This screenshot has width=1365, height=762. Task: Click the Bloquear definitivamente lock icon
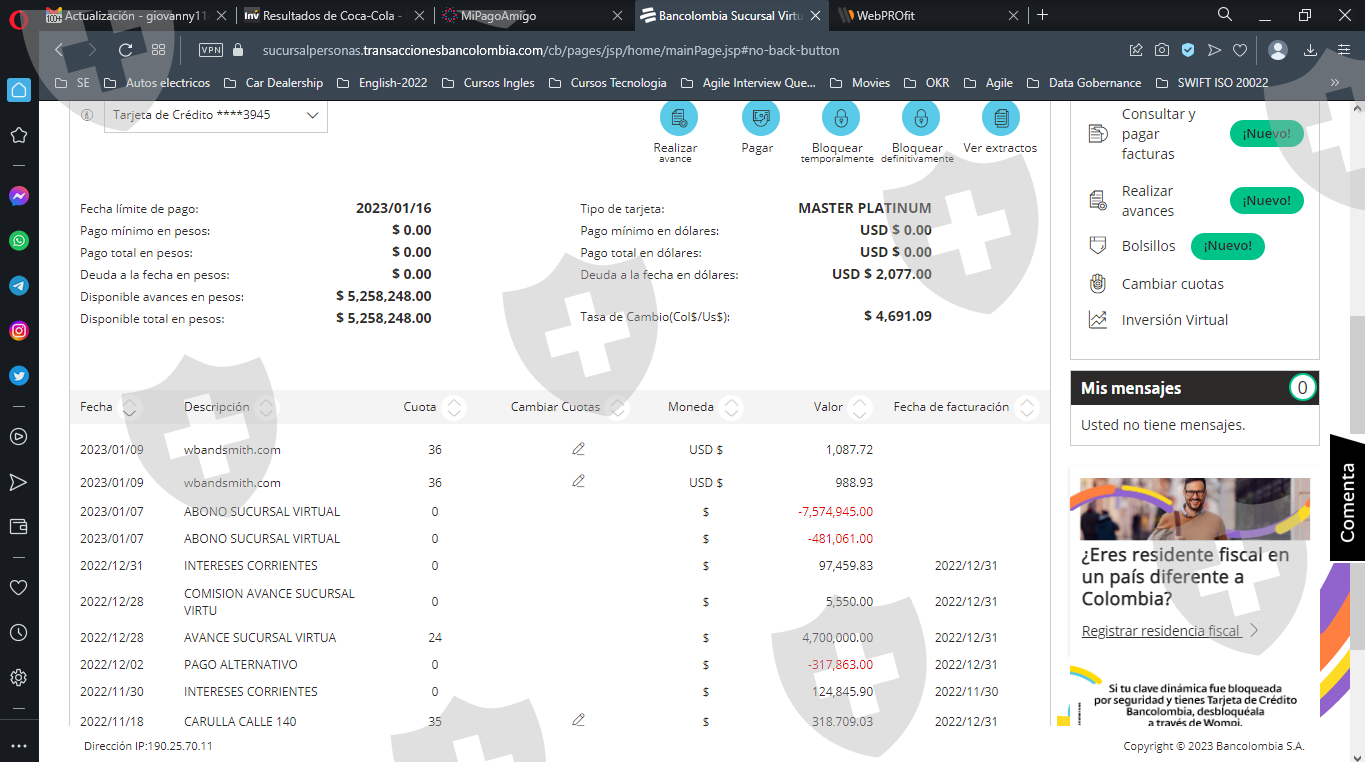click(x=920, y=119)
